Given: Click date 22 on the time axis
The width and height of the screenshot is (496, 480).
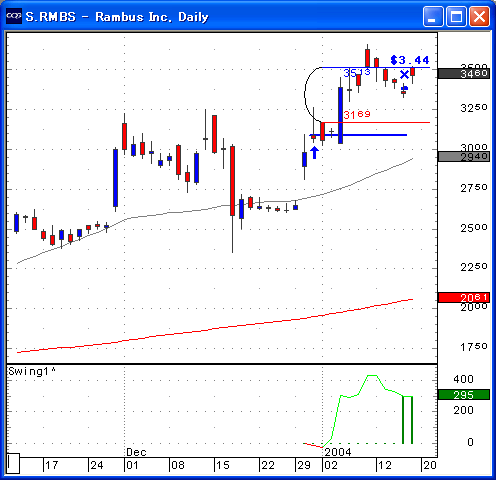Looking at the screenshot, I should pos(268,465).
